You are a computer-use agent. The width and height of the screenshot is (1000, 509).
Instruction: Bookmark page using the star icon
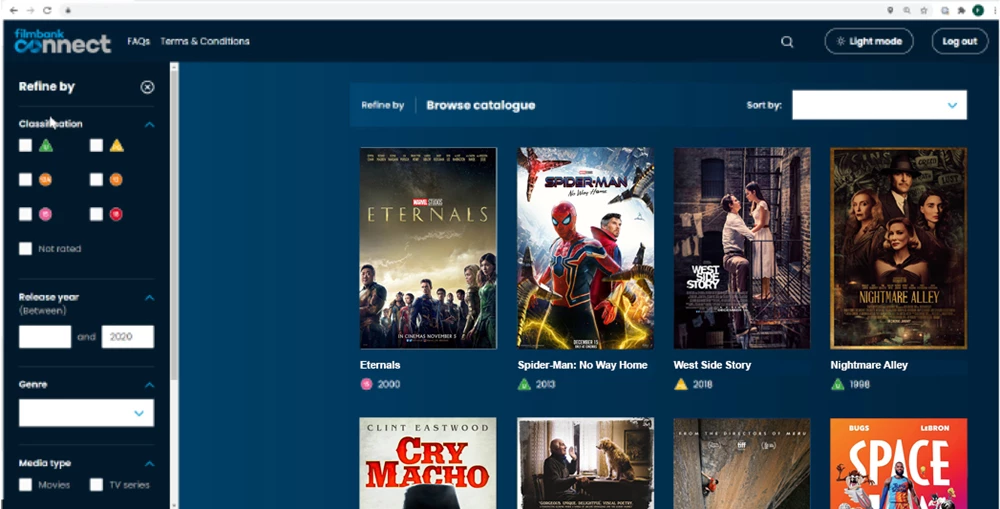pos(923,10)
